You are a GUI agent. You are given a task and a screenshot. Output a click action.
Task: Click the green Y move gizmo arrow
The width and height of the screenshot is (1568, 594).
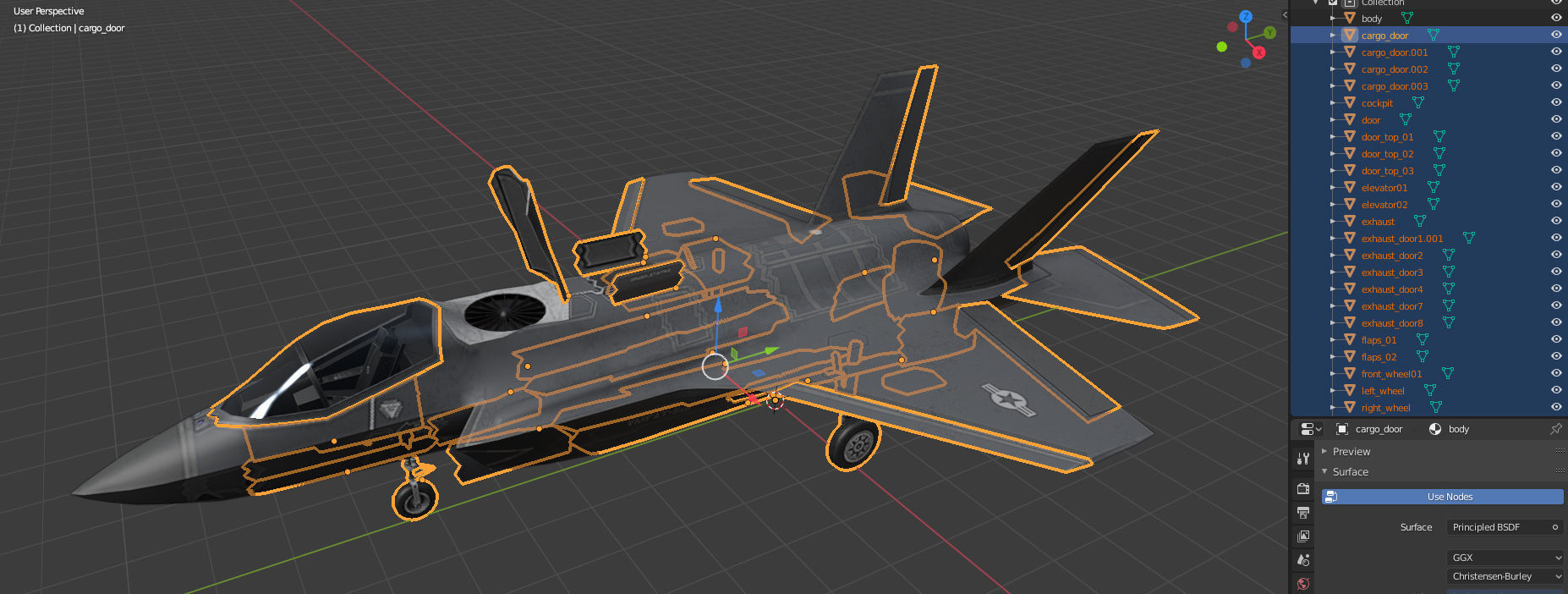point(770,349)
